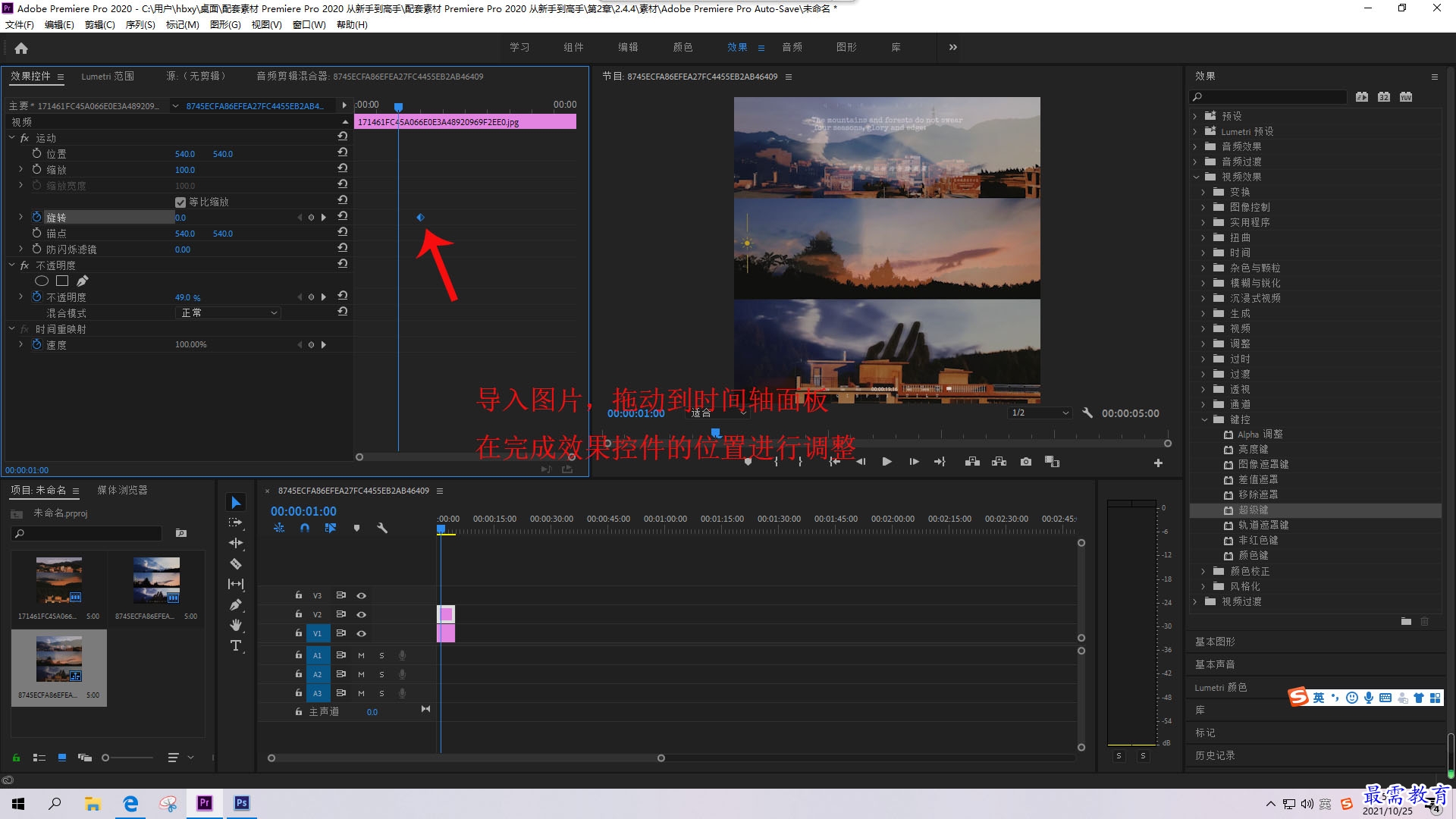
Task: Select the 超级键 effect
Action: pos(1253,510)
